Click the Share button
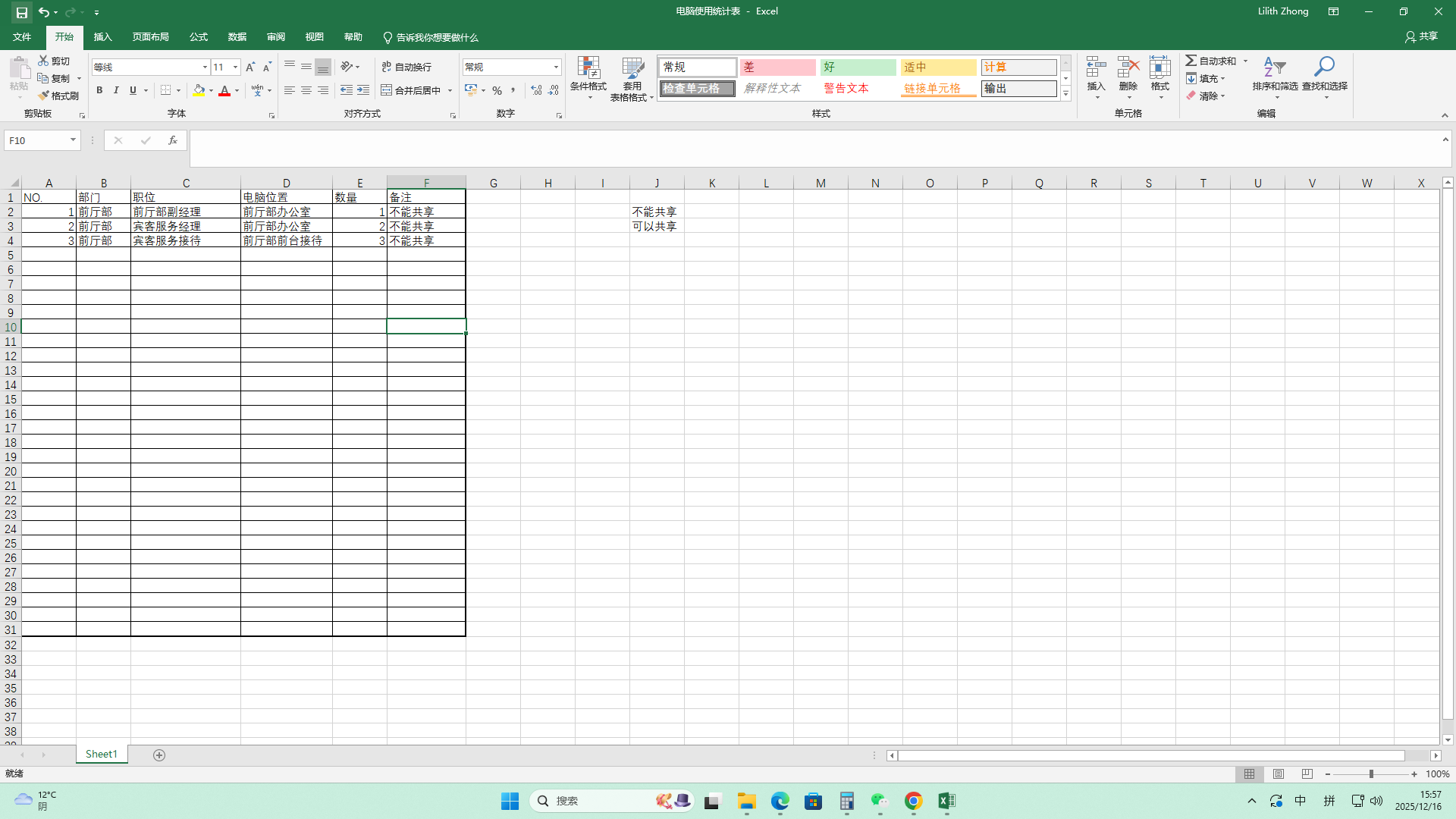1456x819 pixels. point(1421,36)
